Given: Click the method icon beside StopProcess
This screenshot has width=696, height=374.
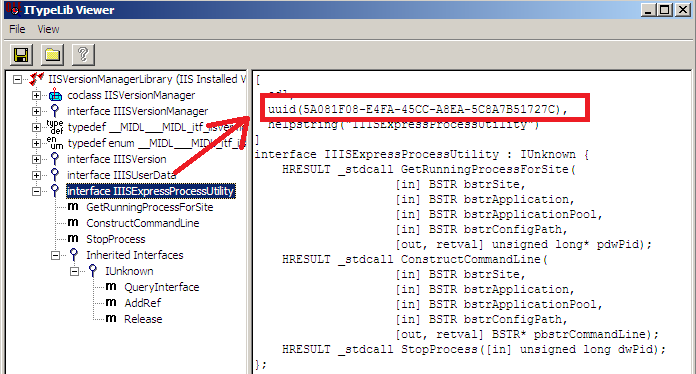Looking at the screenshot, I should 73,239.
